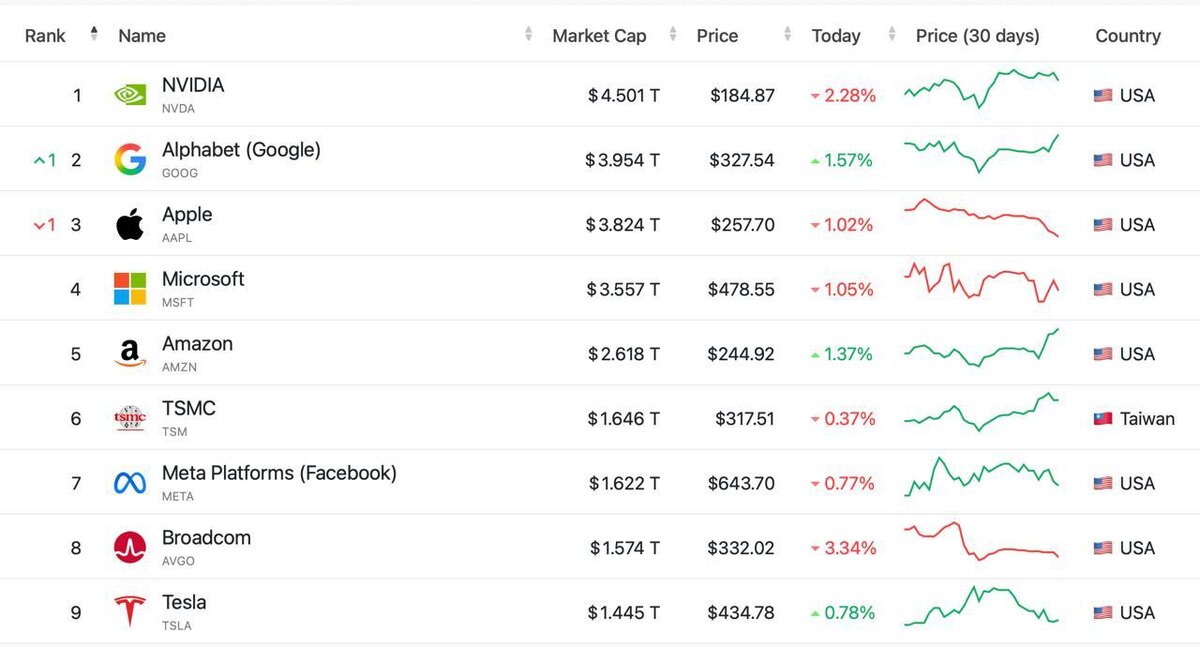The width and height of the screenshot is (1200, 647).
Task: Click the Amazon logo icon
Action: tap(130, 354)
